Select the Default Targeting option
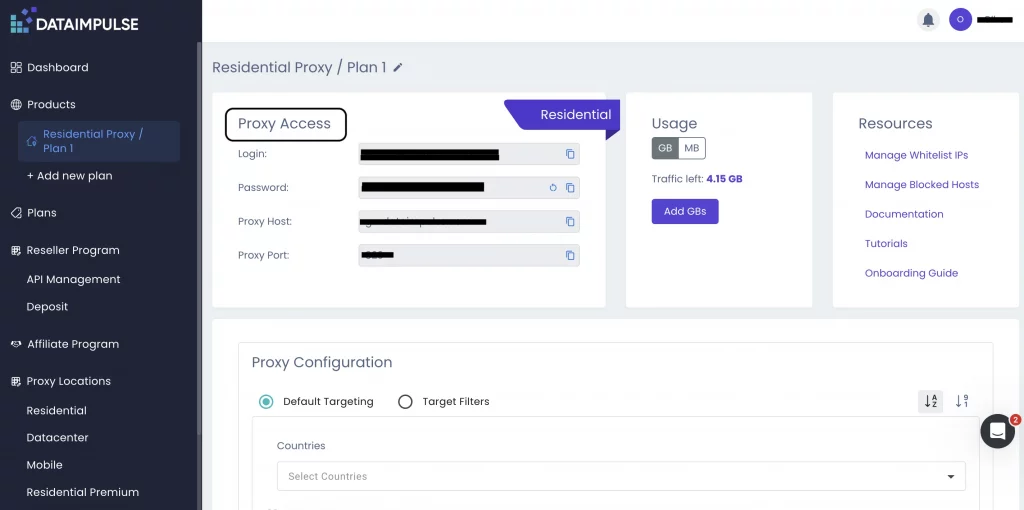The width and height of the screenshot is (1024, 510). 266,402
